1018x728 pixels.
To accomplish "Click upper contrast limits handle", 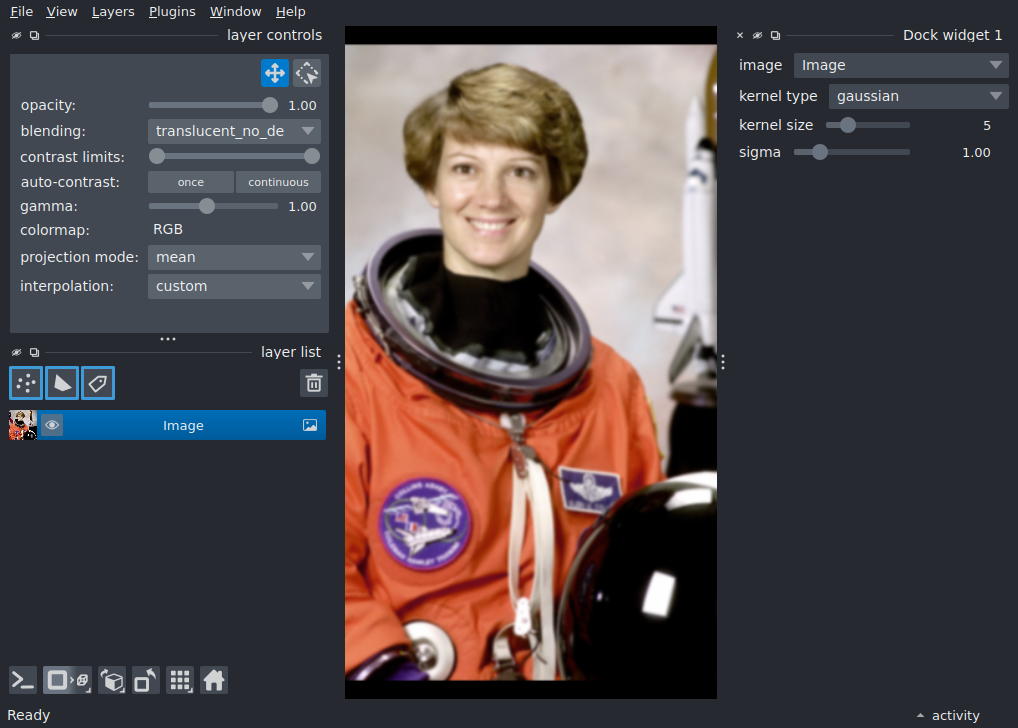I will click(x=312, y=156).
